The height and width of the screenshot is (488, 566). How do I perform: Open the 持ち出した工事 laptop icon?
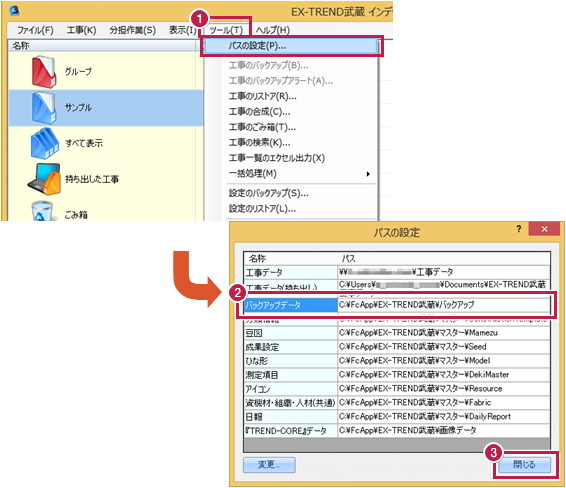point(44,179)
